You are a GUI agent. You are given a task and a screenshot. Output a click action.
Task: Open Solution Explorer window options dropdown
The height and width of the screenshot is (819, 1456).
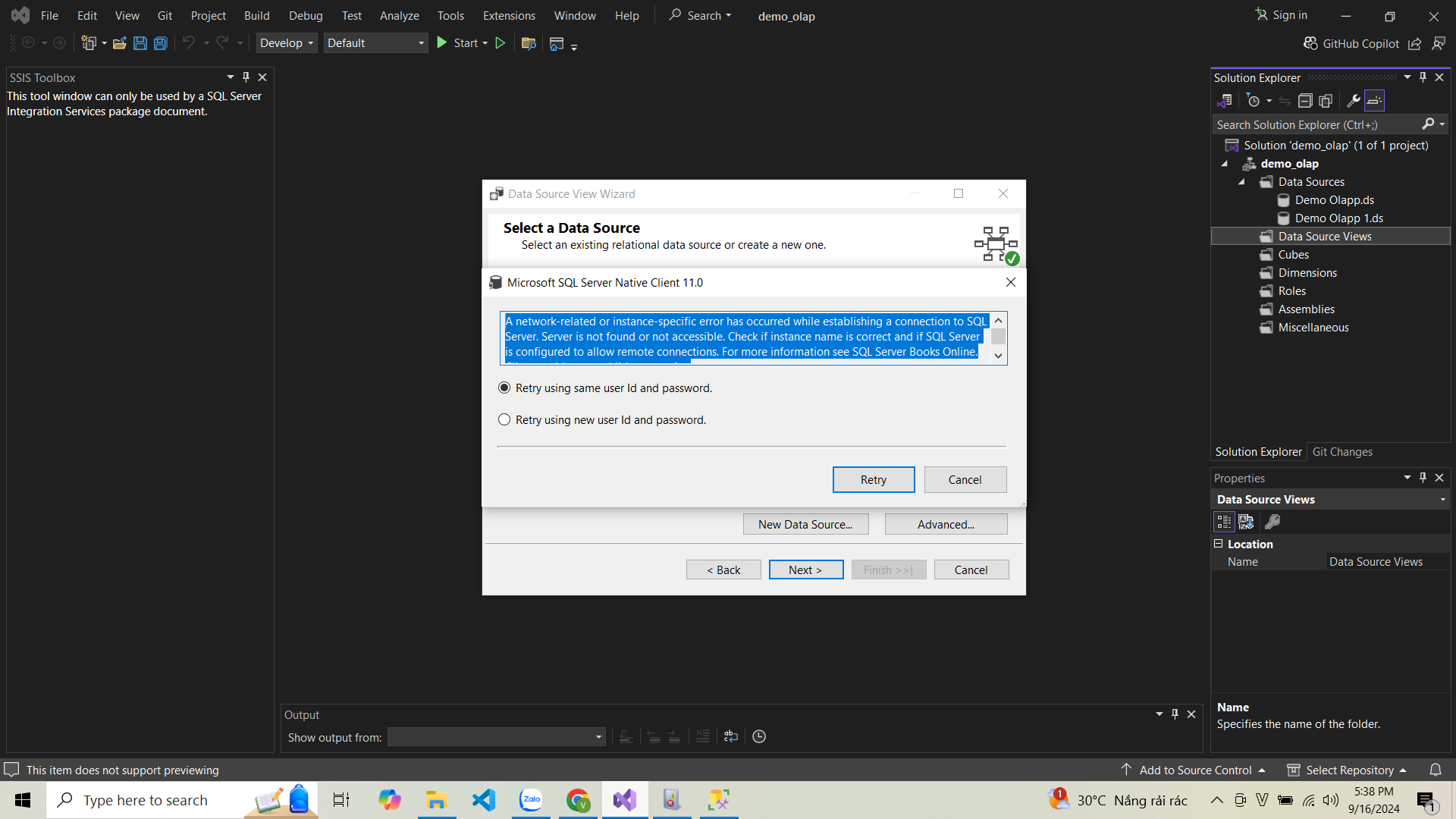point(1407,77)
